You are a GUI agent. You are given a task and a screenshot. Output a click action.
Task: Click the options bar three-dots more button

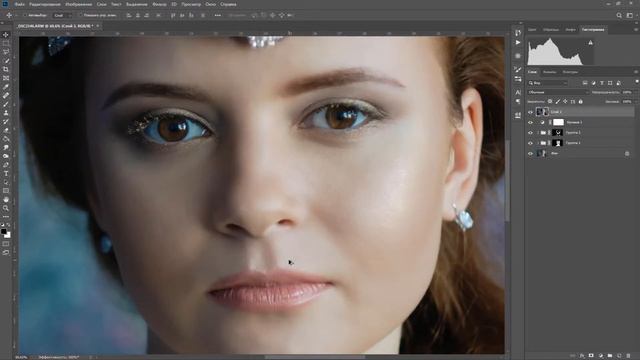tap(218, 15)
